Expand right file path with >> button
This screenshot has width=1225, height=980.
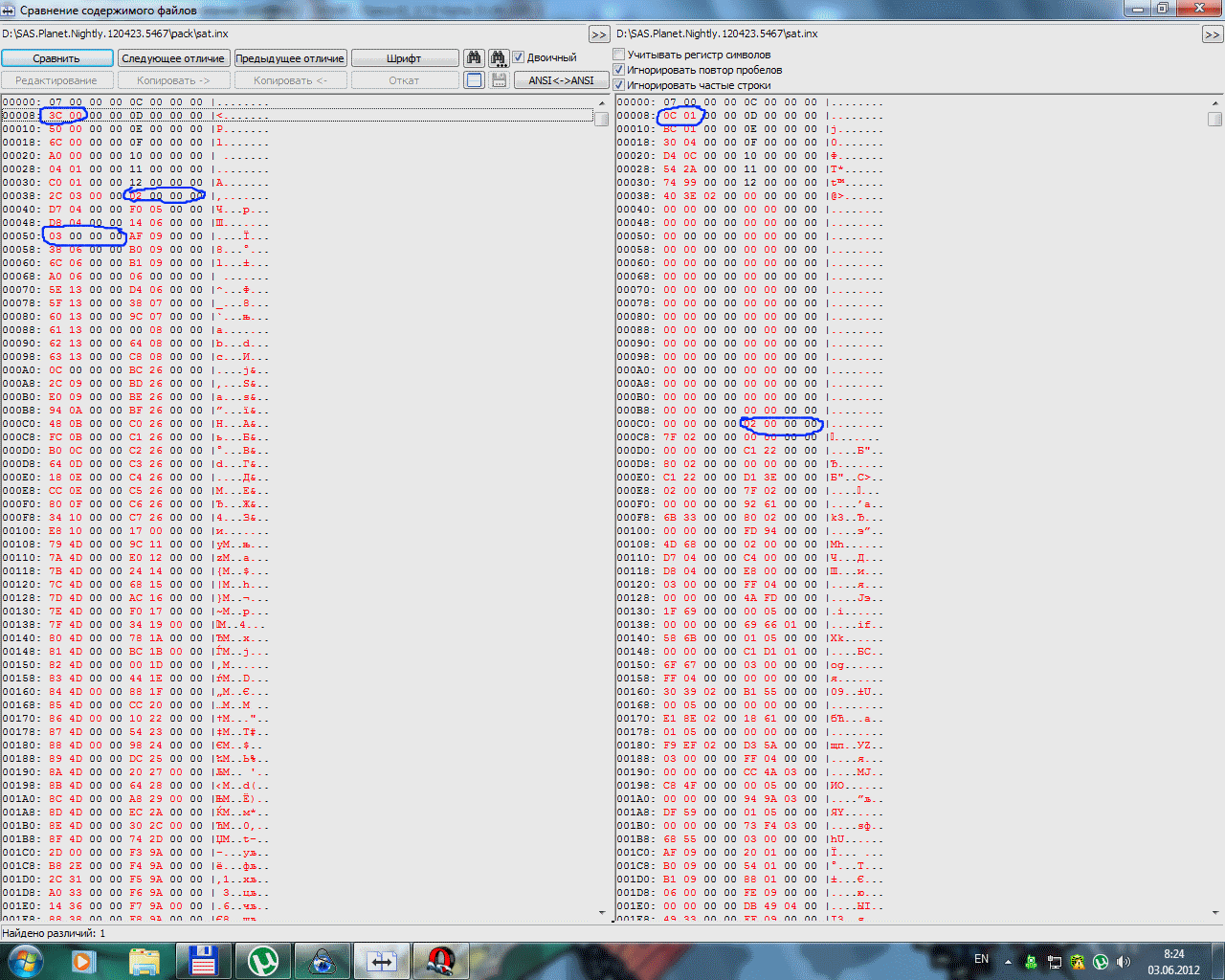1212,34
